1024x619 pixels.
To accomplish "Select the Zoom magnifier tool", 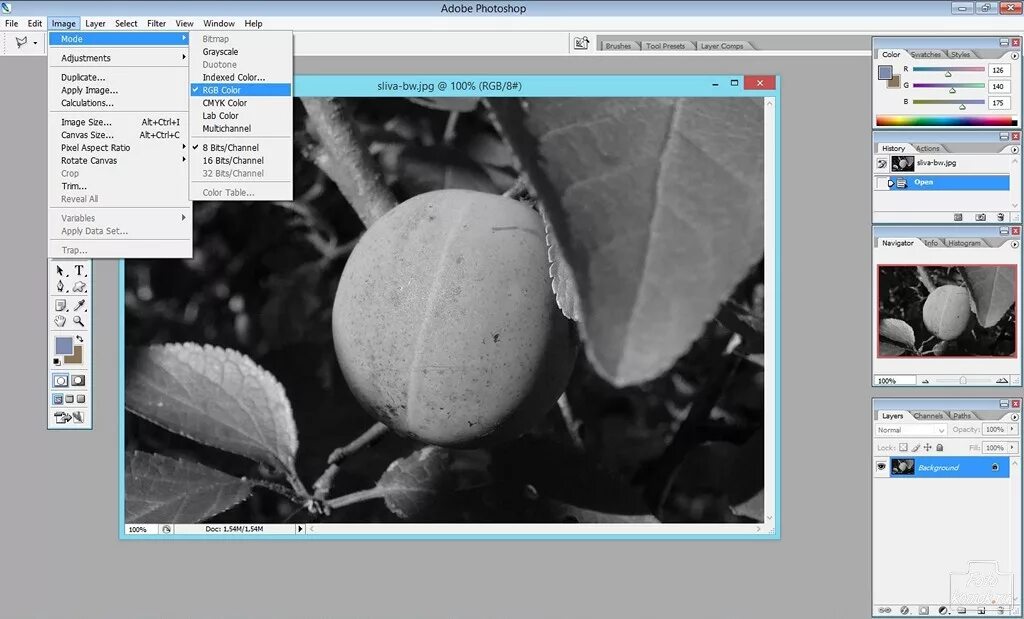I will click(x=79, y=321).
